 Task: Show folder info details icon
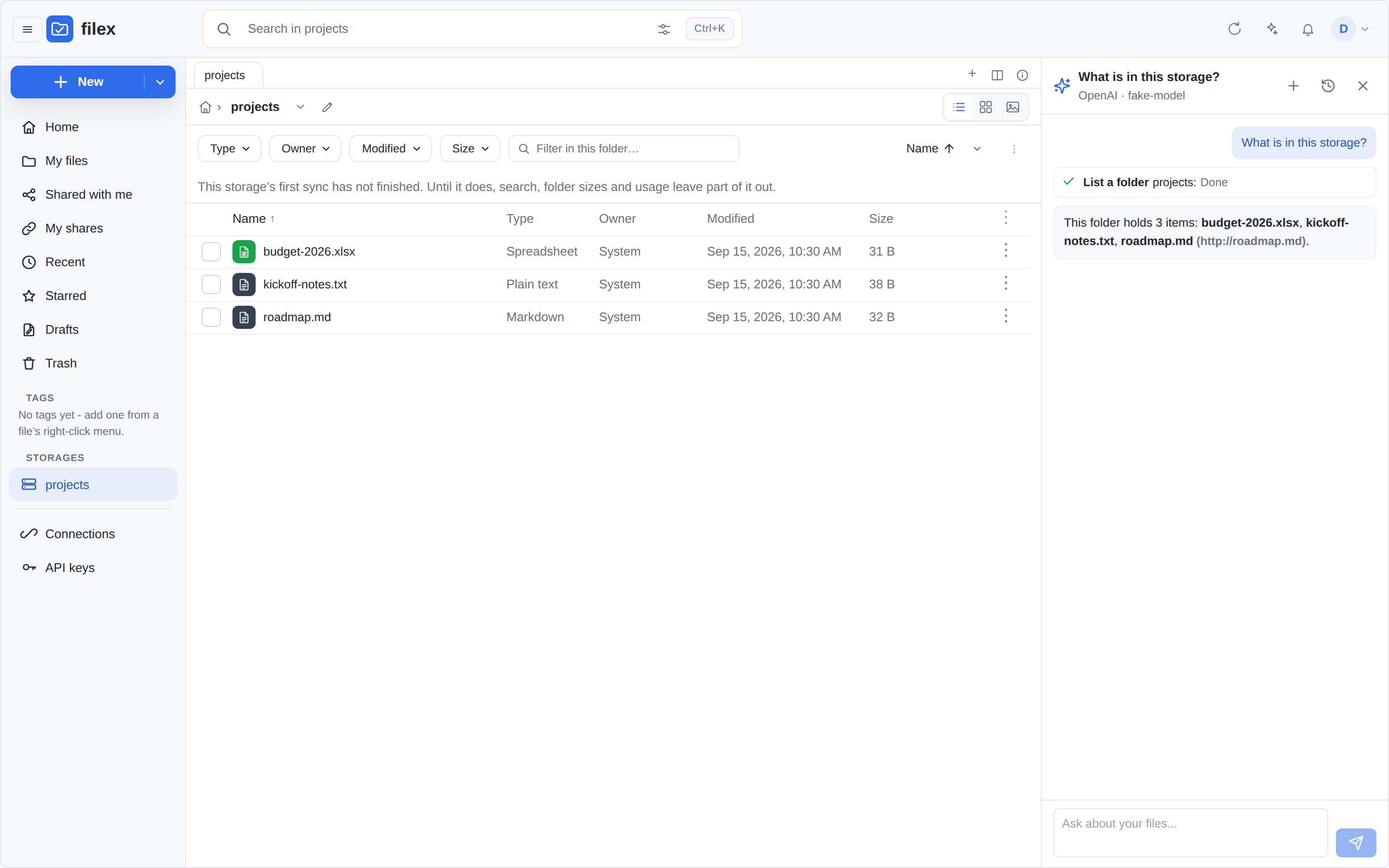pyautogui.click(x=1022, y=75)
